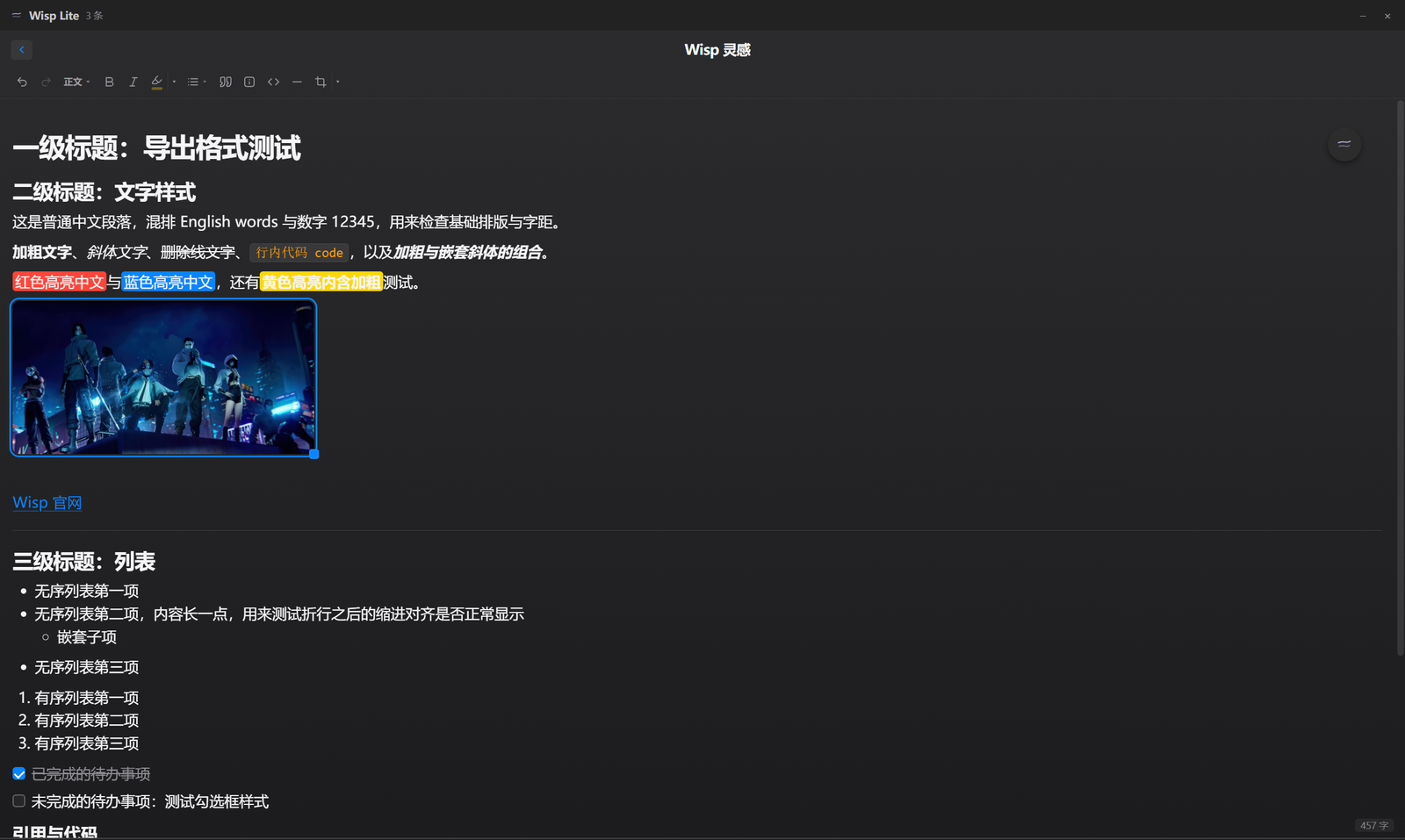Toggle bold formatting with B icon

109,82
